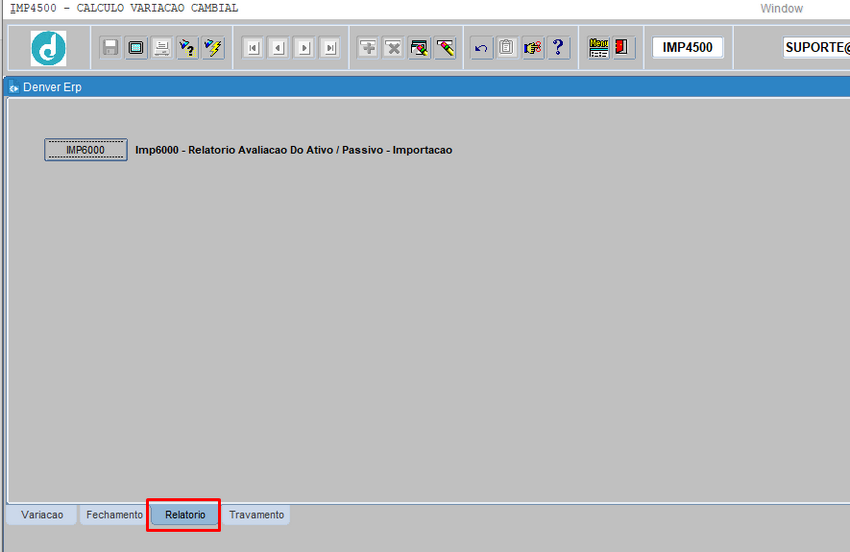The width and height of the screenshot is (850, 552).
Task: Select the Travamento tab
Action: pos(256,515)
